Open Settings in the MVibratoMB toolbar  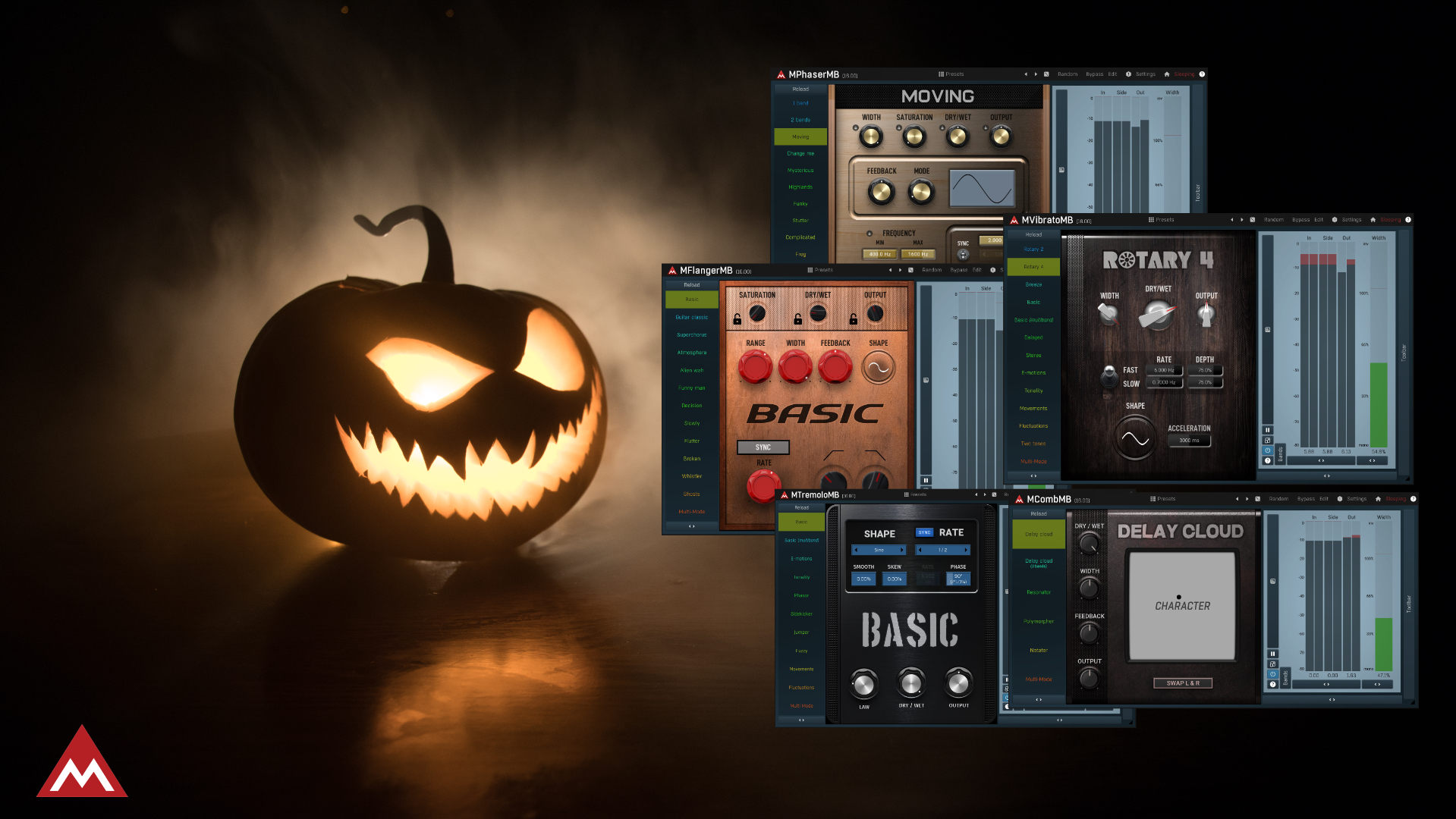click(x=1352, y=219)
